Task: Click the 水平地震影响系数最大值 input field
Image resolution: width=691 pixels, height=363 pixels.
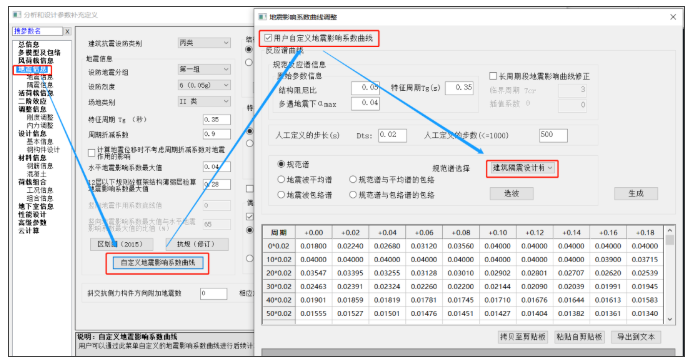Action: pos(216,167)
